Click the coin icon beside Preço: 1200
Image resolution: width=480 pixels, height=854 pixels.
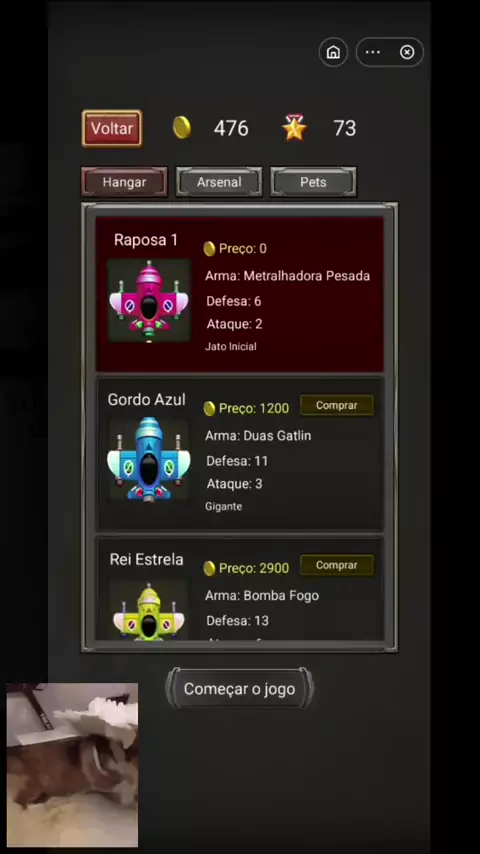click(x=209, y=408)
